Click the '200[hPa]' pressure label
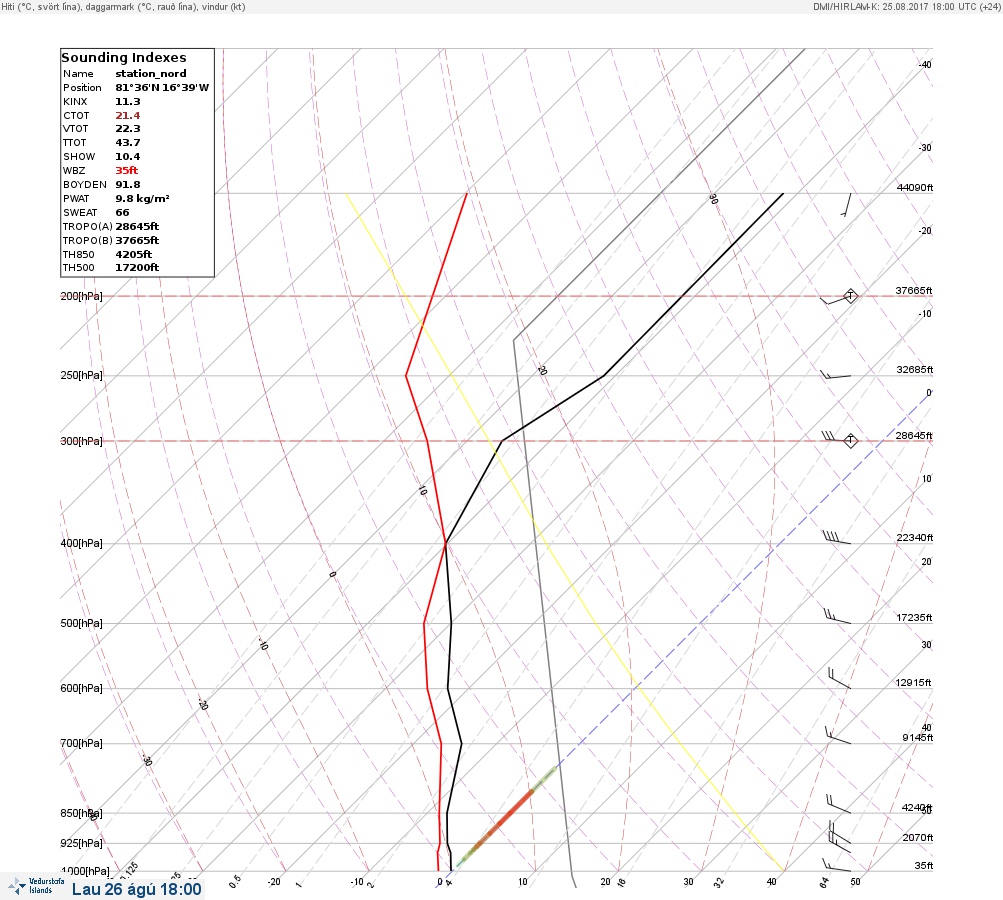 [x=81, y=296]
